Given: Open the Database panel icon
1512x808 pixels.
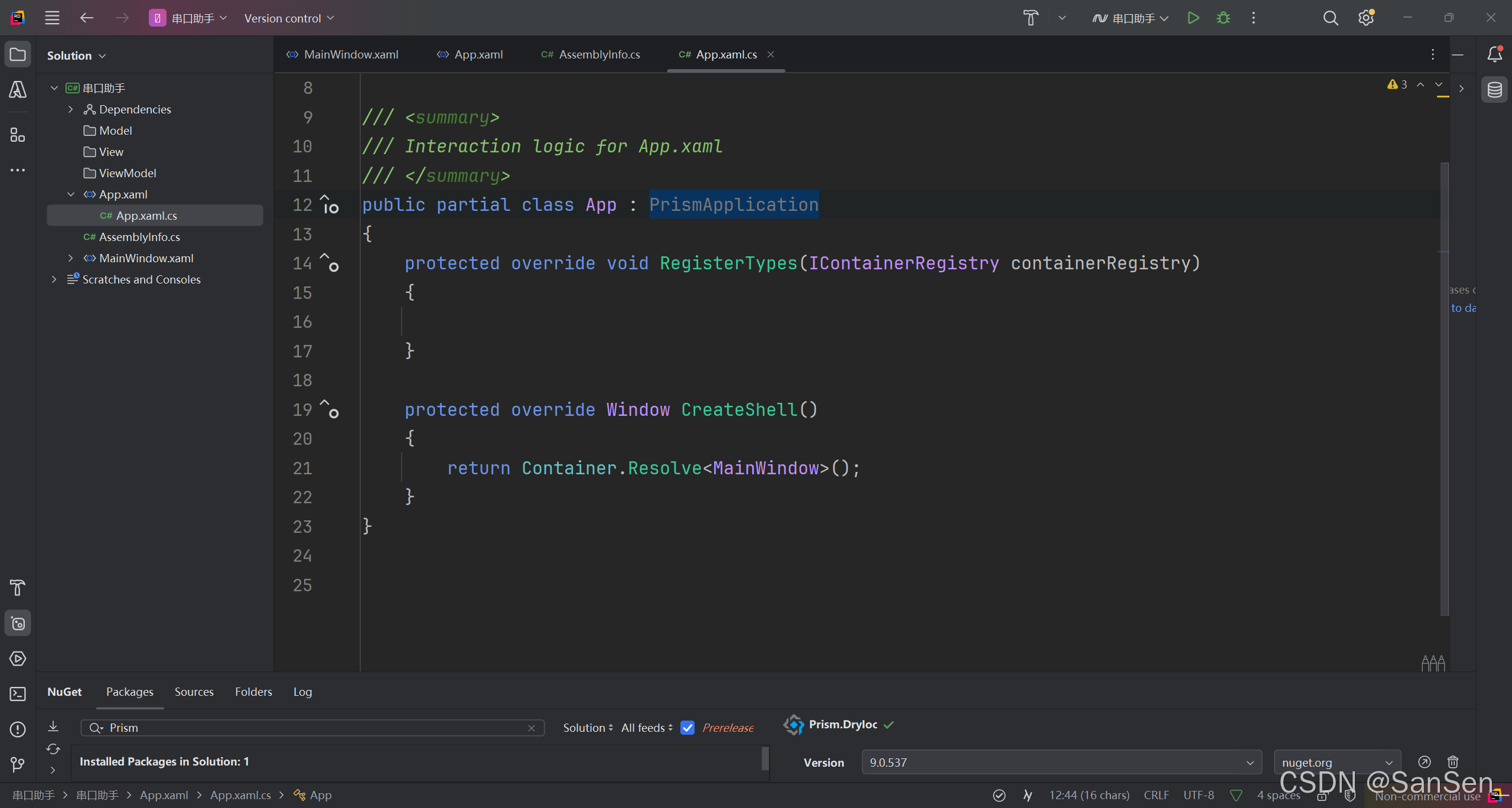Looking at the screenshot, I should point(1494,90).
